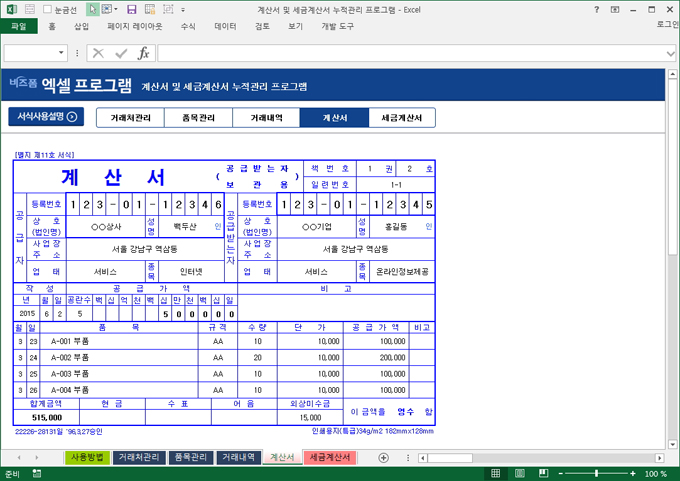Open Customize Quick Access Toolbar dropdown

coord(183,10)
